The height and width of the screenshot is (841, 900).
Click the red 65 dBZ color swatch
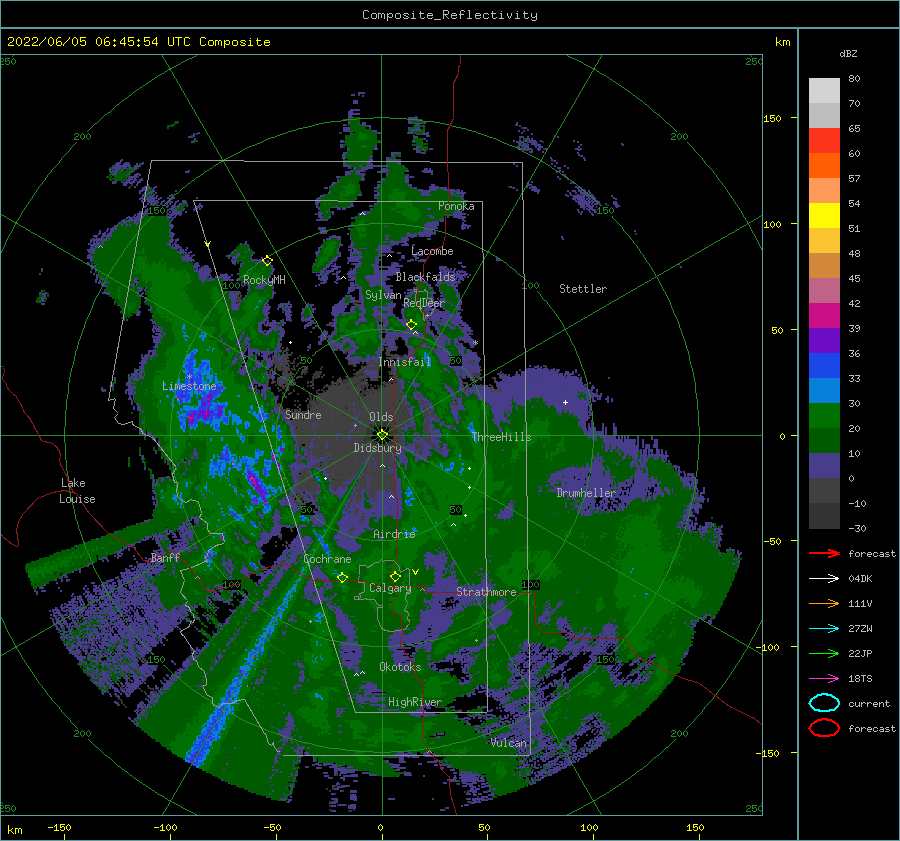coord(824,140)
